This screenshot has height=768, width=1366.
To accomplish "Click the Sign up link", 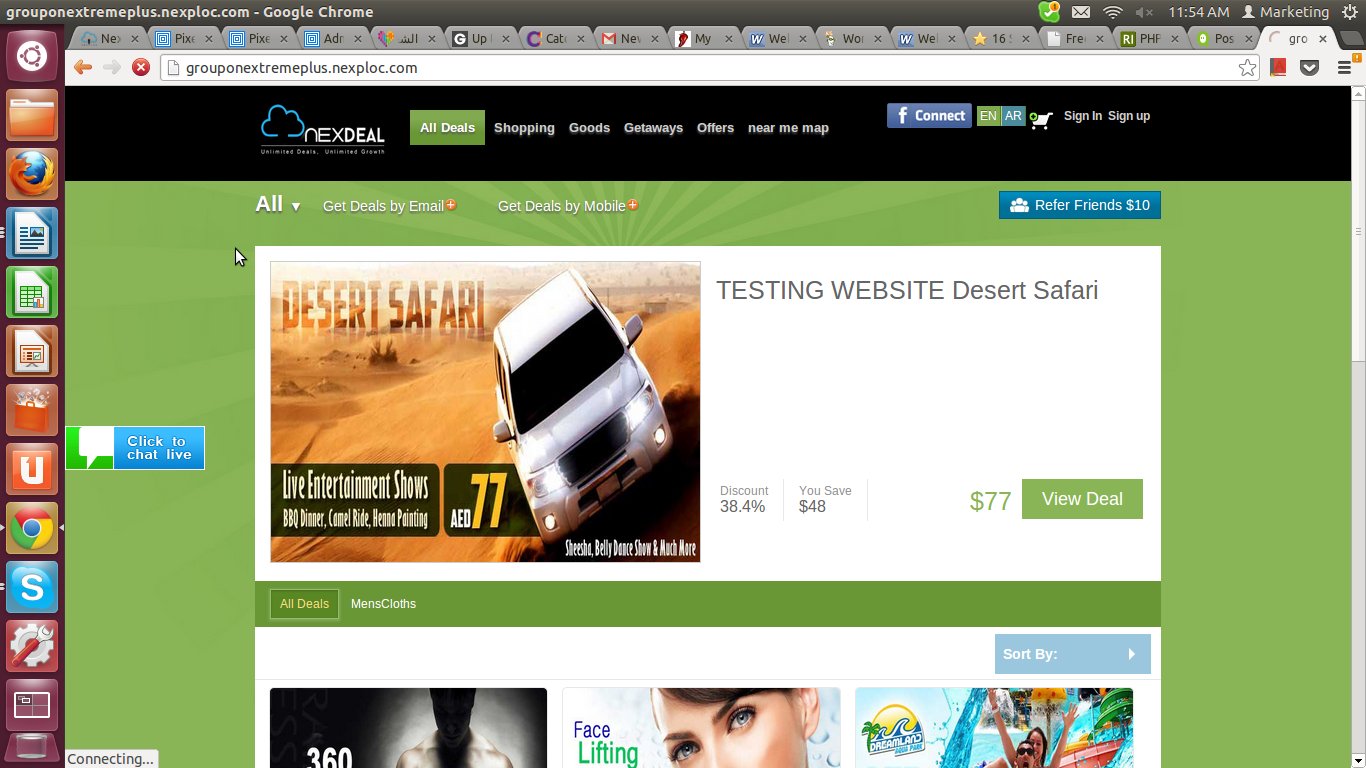I will (1129, 116).
